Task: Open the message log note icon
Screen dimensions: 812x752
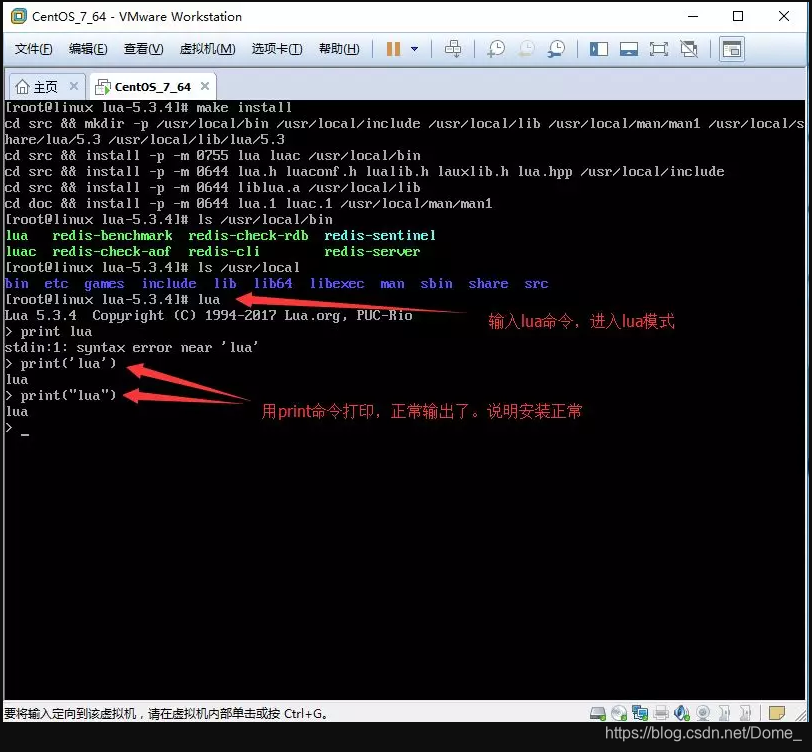Action: coord(776,714)
